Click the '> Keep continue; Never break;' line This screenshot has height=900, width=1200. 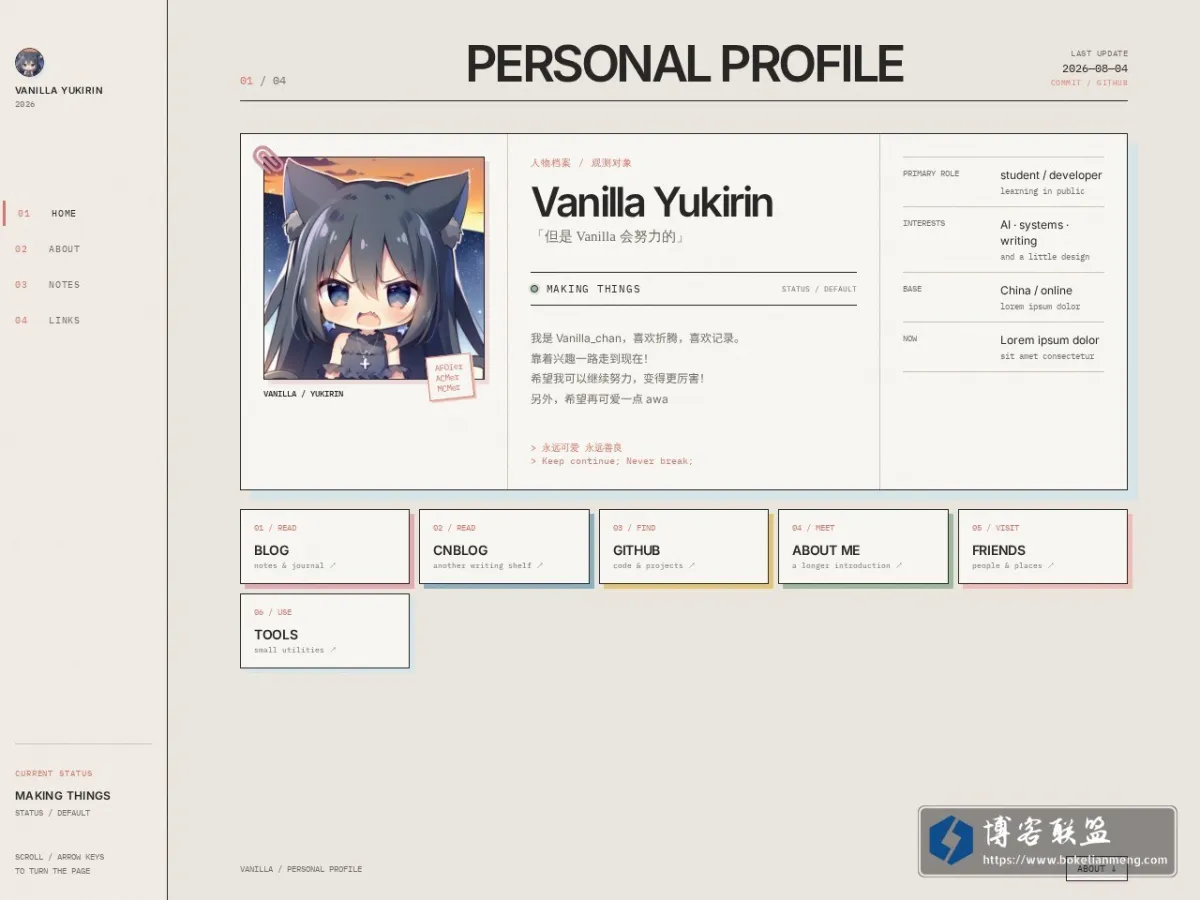[612, 461]
